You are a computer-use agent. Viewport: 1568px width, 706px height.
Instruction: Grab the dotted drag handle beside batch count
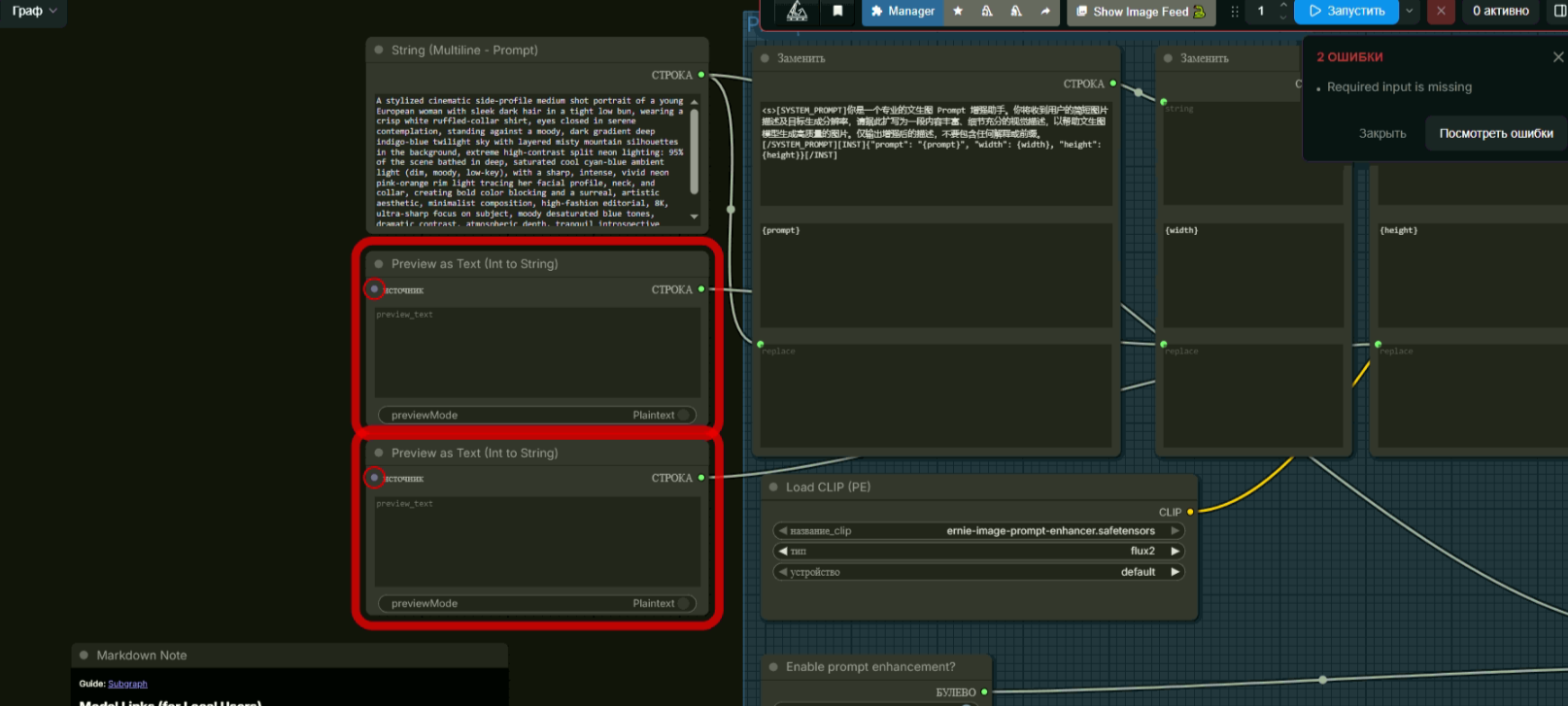click(1235, 12)
